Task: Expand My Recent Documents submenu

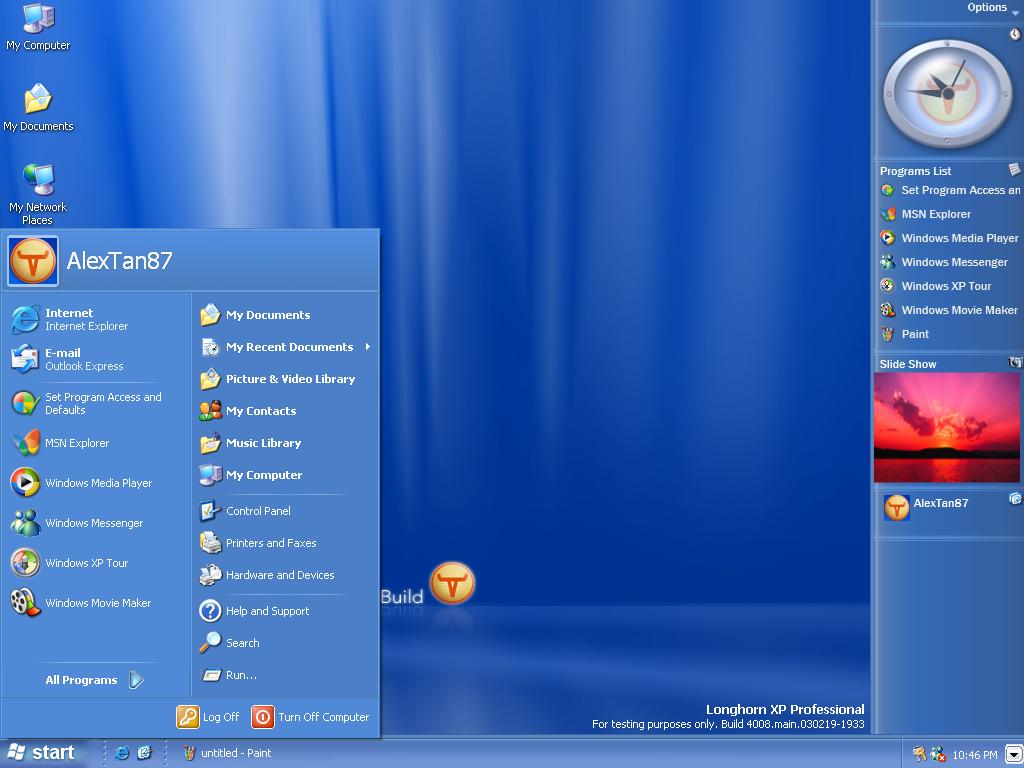Action: click(x=285, y=347)
